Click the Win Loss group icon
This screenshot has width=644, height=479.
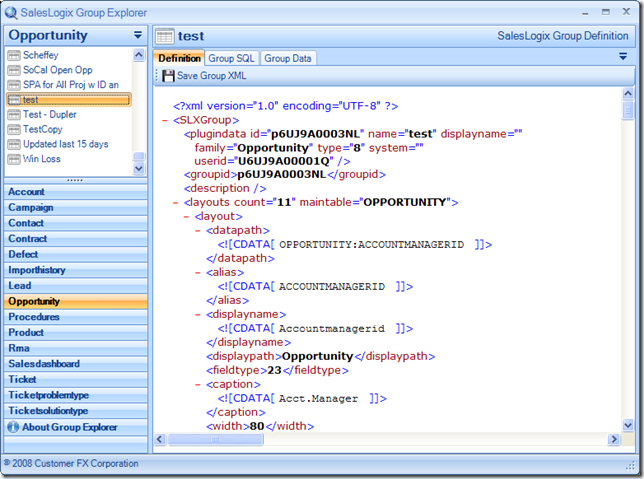(14, 159)
